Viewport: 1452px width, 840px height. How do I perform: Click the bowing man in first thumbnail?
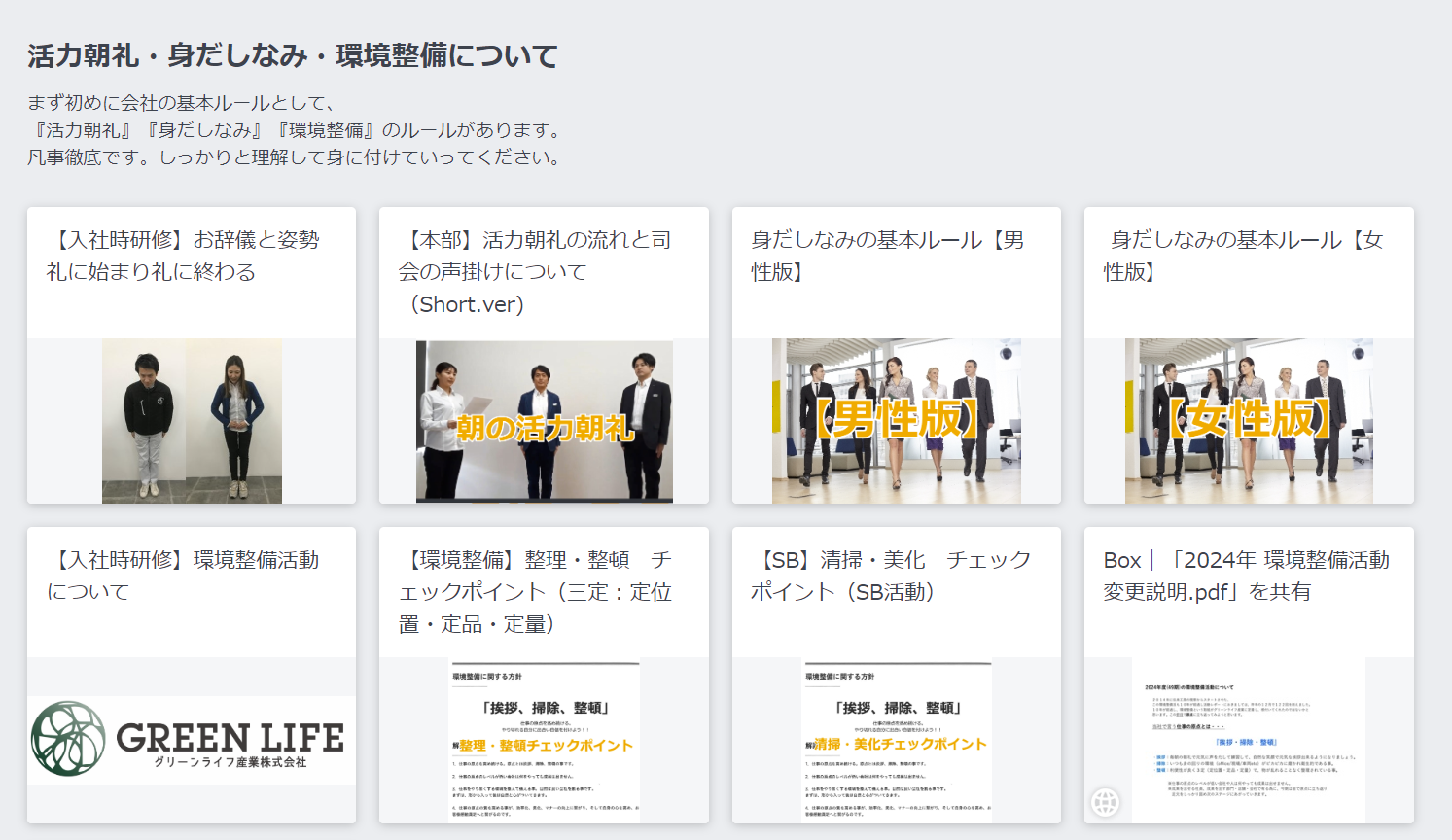click(x=146, y=420)
